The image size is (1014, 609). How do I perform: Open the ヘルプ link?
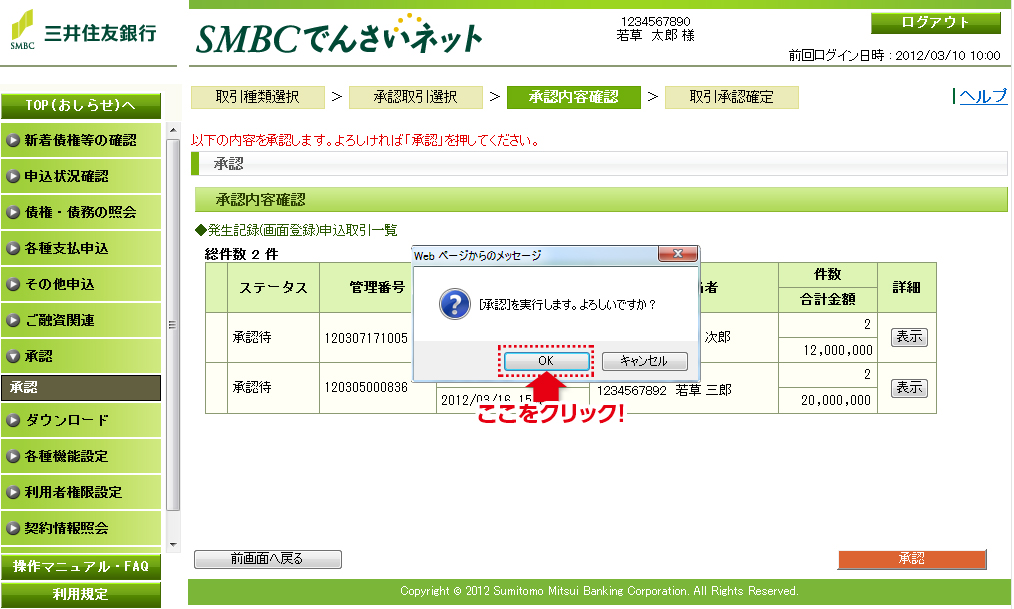click(983, 96)
